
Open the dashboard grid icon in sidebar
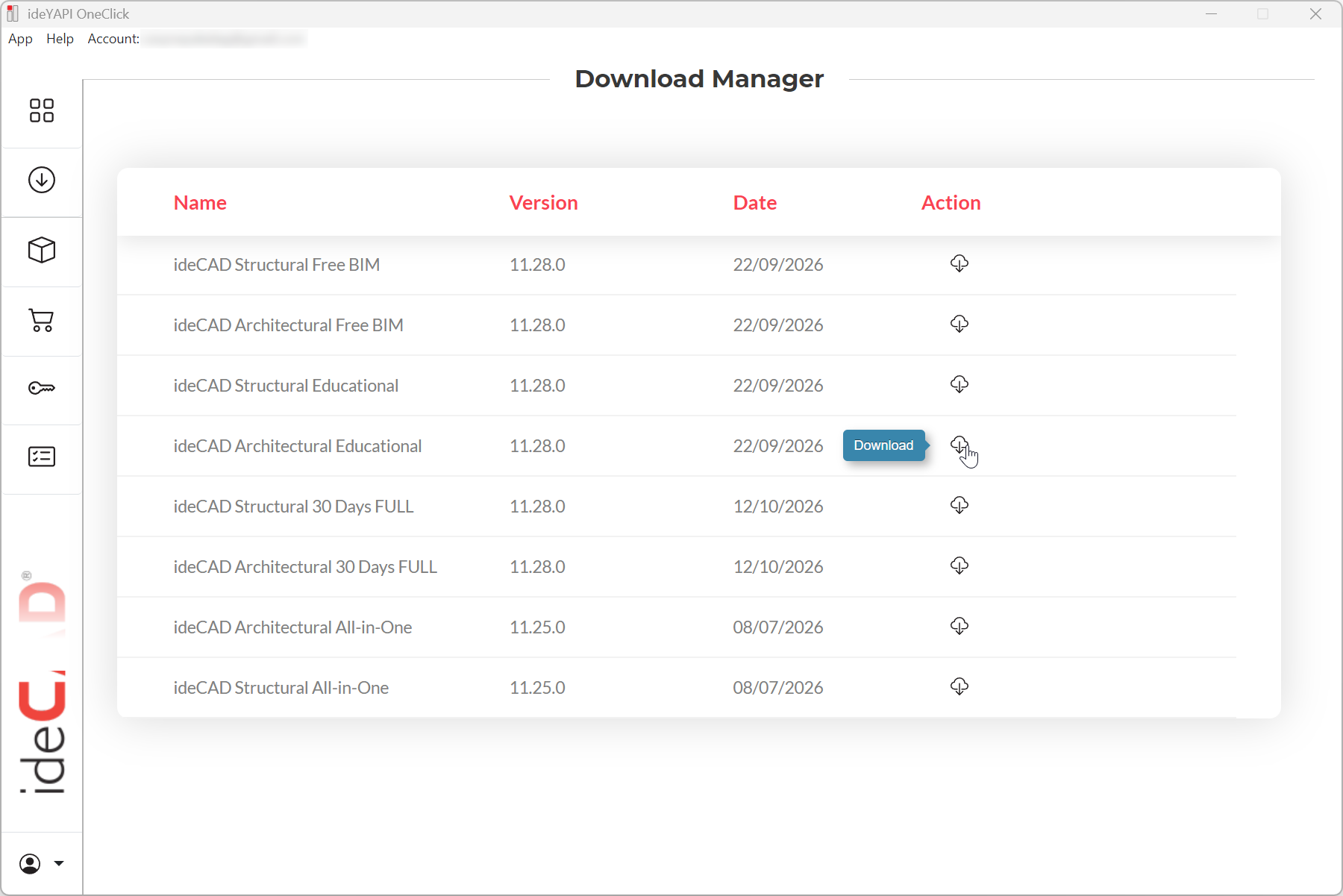point(42,110)
